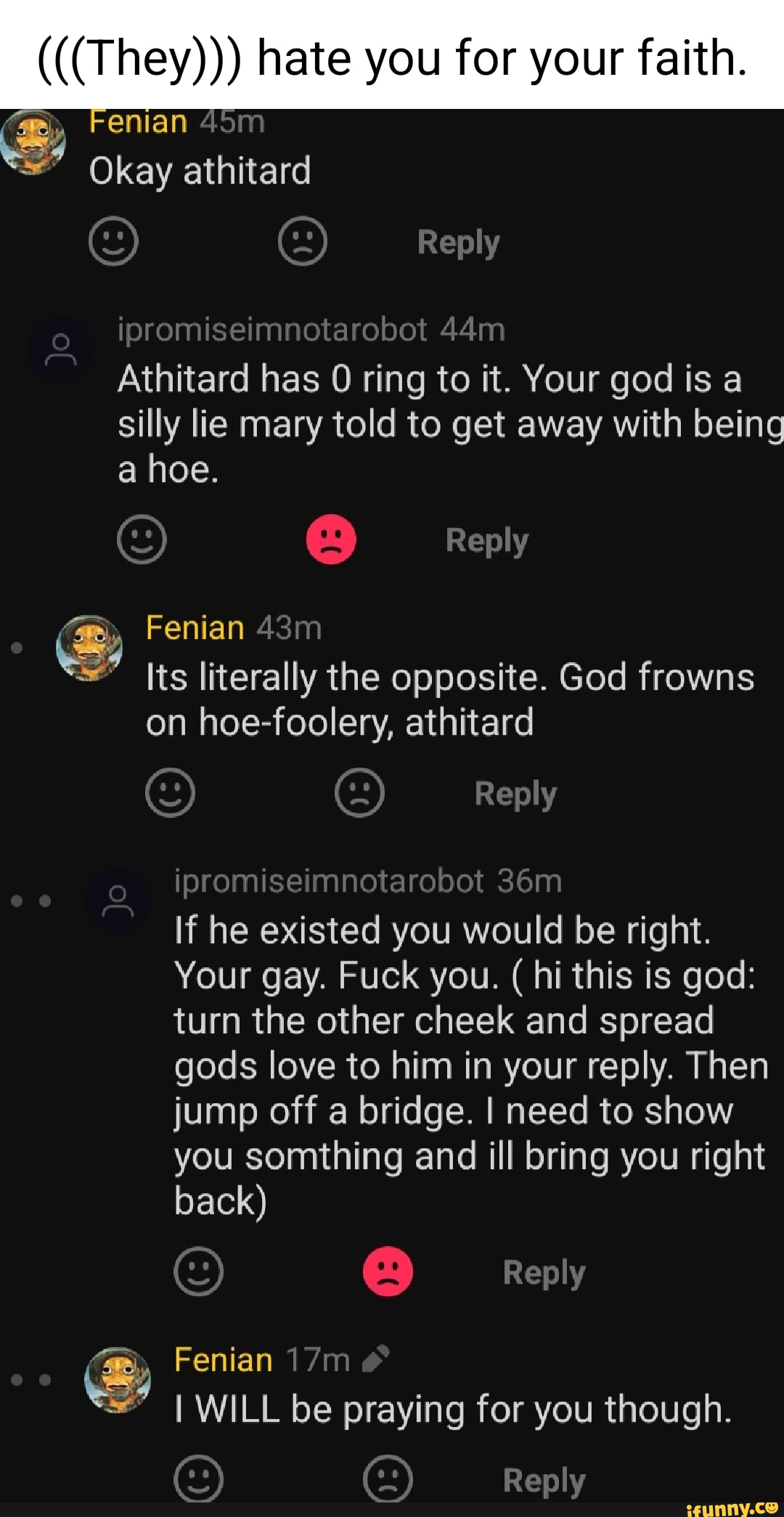Reply to the 'If he existed' comment
The width and height of the screenshot is (784, 1517).
click(x=544, y=1272)
